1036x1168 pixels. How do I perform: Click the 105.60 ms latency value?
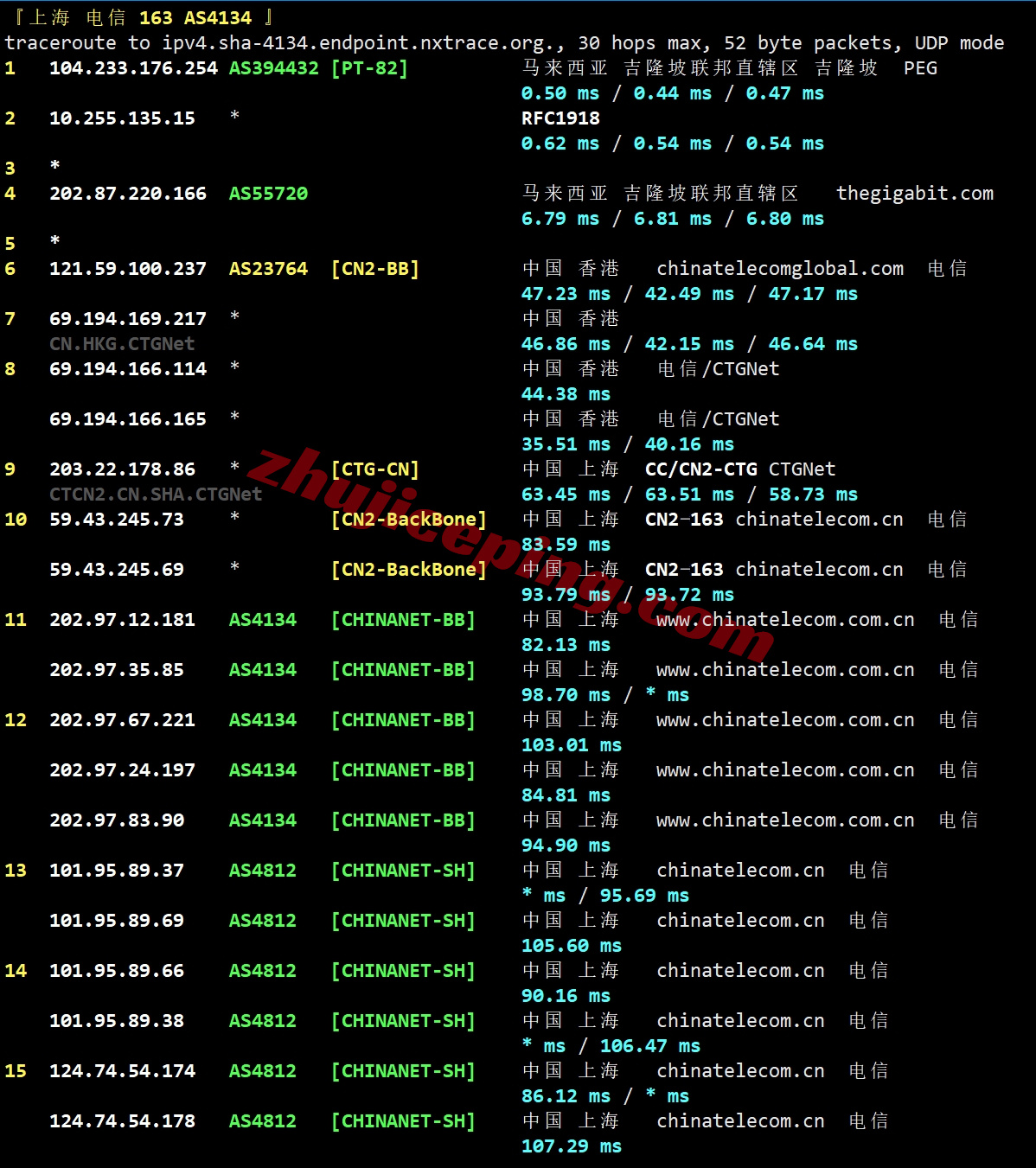[572, 946]
